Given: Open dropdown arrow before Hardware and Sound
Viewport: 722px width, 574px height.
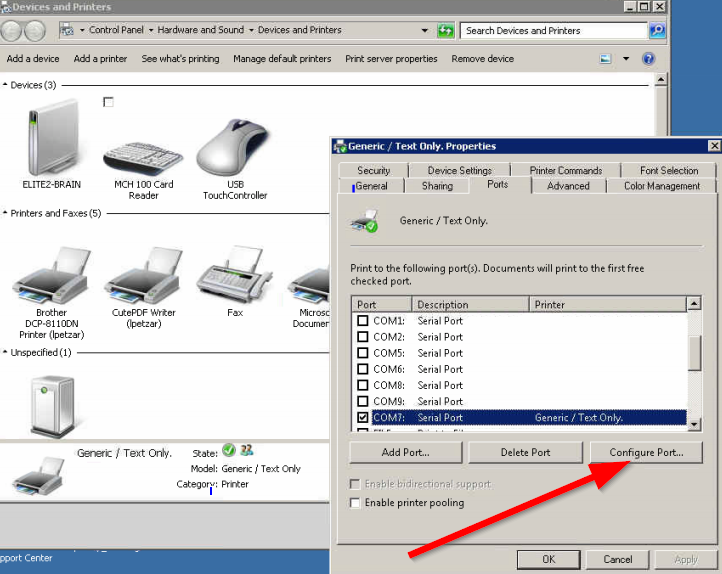Looking at the screenshot, I should click(151, 30).
